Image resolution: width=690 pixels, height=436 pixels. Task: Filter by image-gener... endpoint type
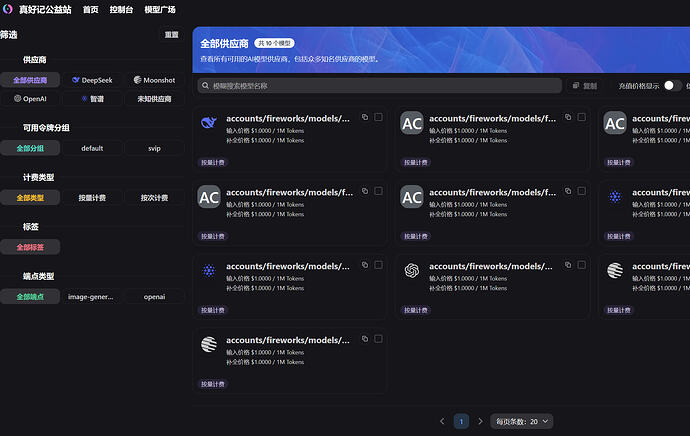click(92, 297)
